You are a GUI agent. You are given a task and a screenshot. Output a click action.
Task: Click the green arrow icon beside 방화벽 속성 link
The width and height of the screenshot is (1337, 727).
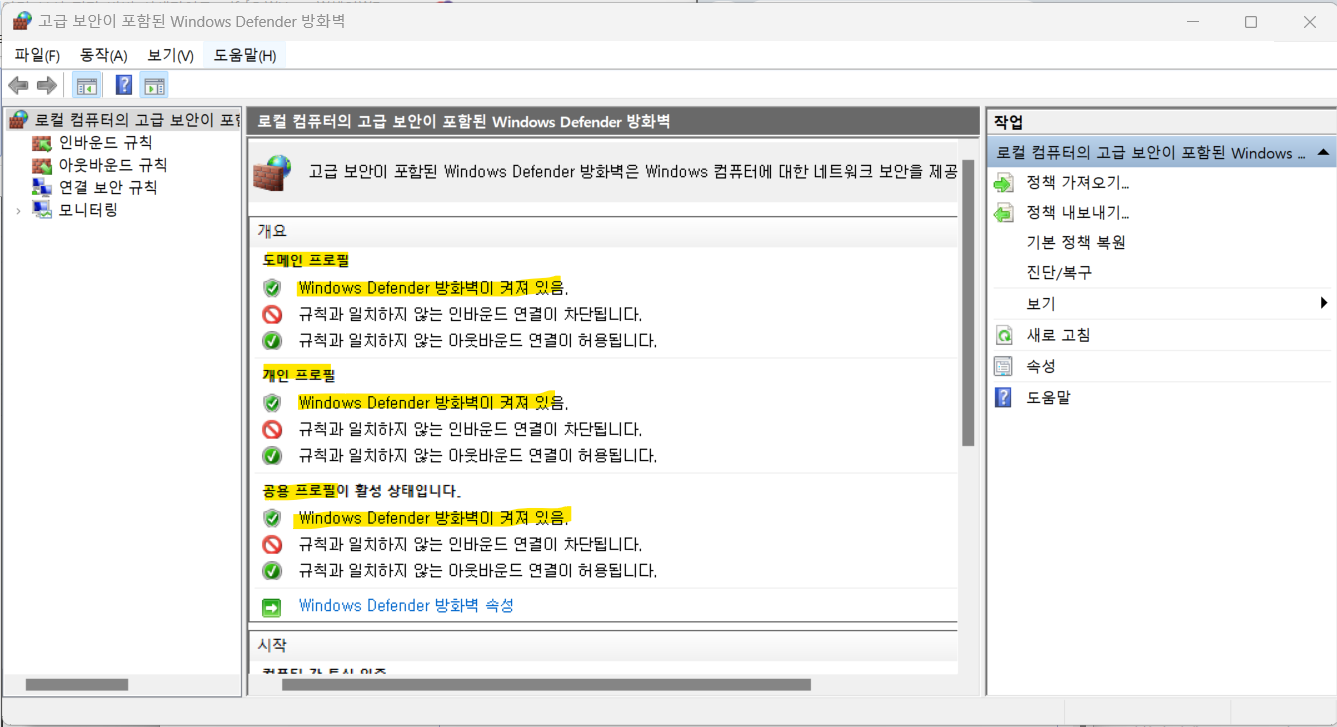pyautogui.click(x=272, y=607)
